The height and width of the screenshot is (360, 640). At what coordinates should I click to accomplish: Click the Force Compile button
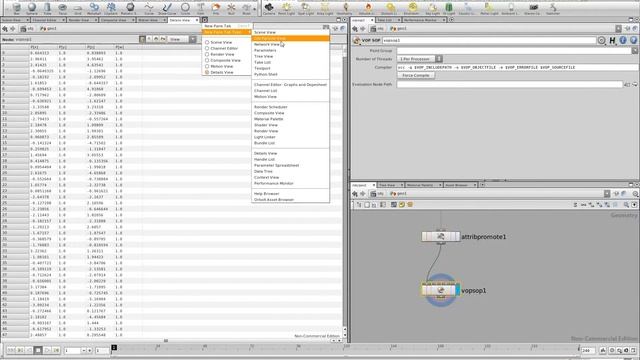tap(416, 76)
